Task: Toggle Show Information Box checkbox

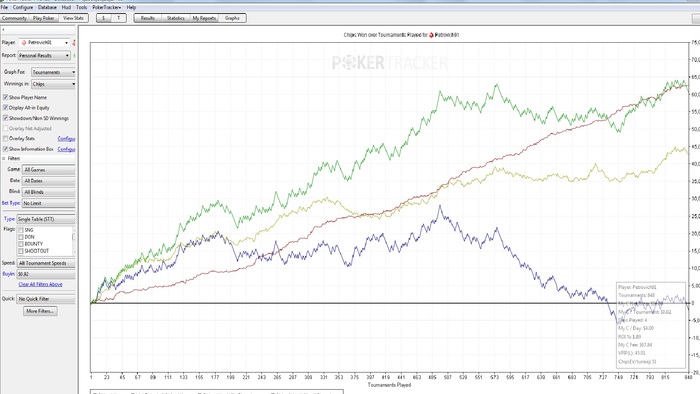Action: coord(5,149)
